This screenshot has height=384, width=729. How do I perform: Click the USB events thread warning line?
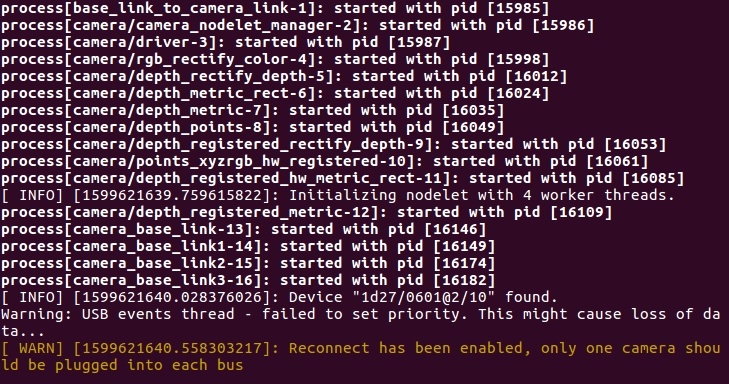(361, 323)
